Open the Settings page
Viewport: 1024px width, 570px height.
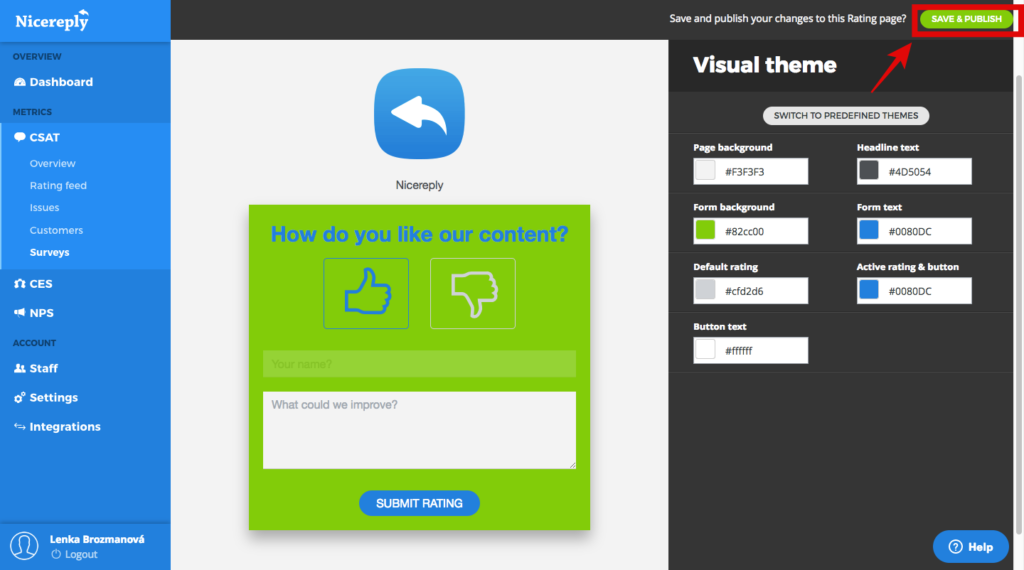click(53, 397)
